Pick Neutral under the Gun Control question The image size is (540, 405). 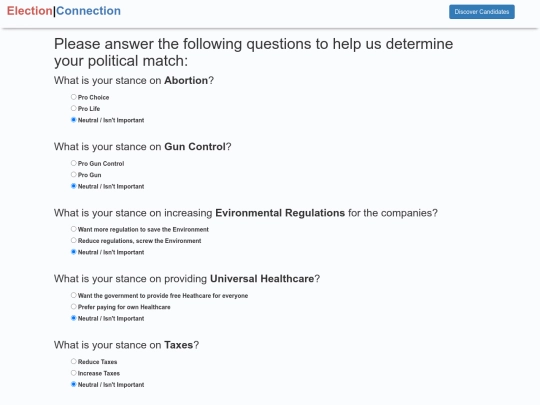[x=73, y=186]
